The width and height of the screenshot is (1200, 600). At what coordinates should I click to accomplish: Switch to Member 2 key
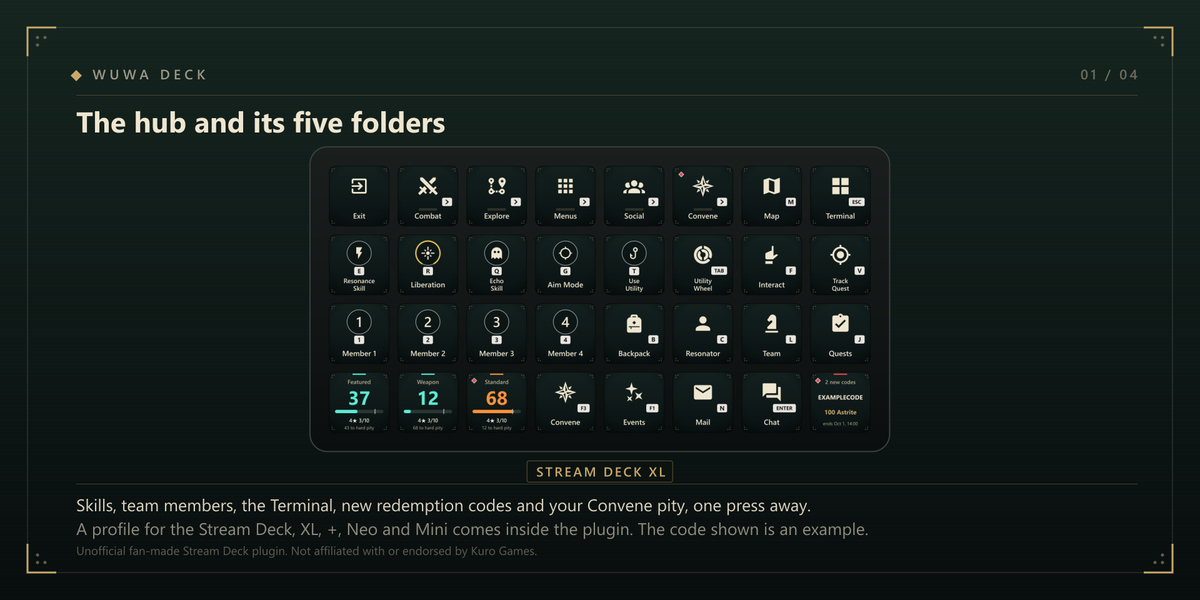pyautogui.click(x=428, y=334)
